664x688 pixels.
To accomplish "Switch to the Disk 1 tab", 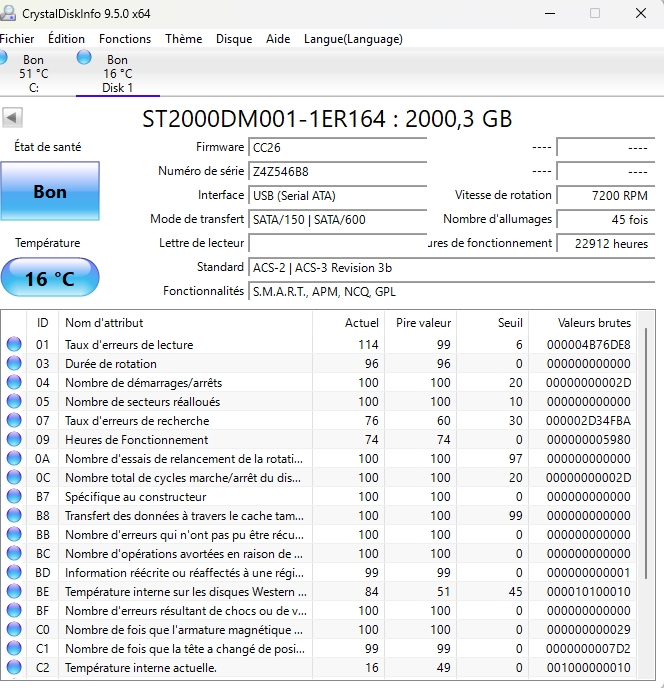I will pyautogui.click(x=117, y=74).
